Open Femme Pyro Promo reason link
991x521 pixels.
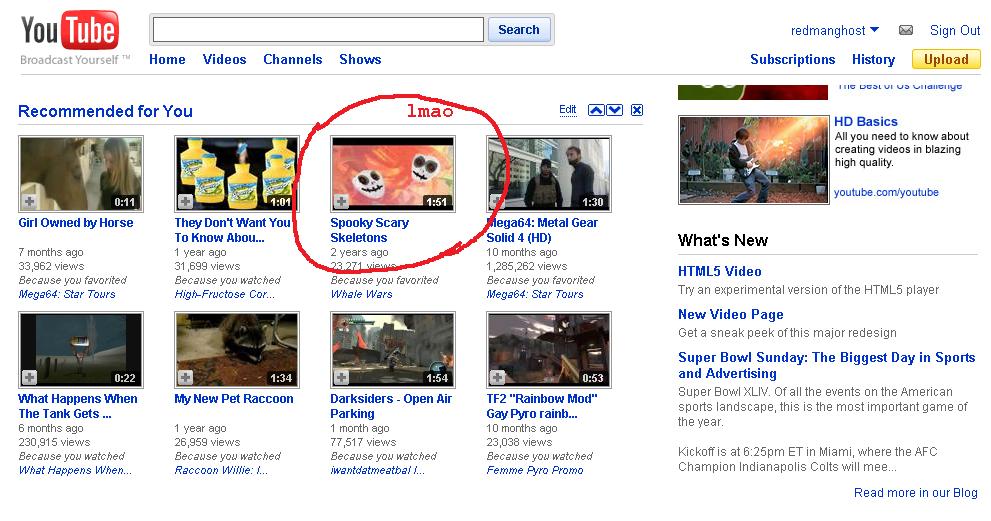click(x=535, y=470)
